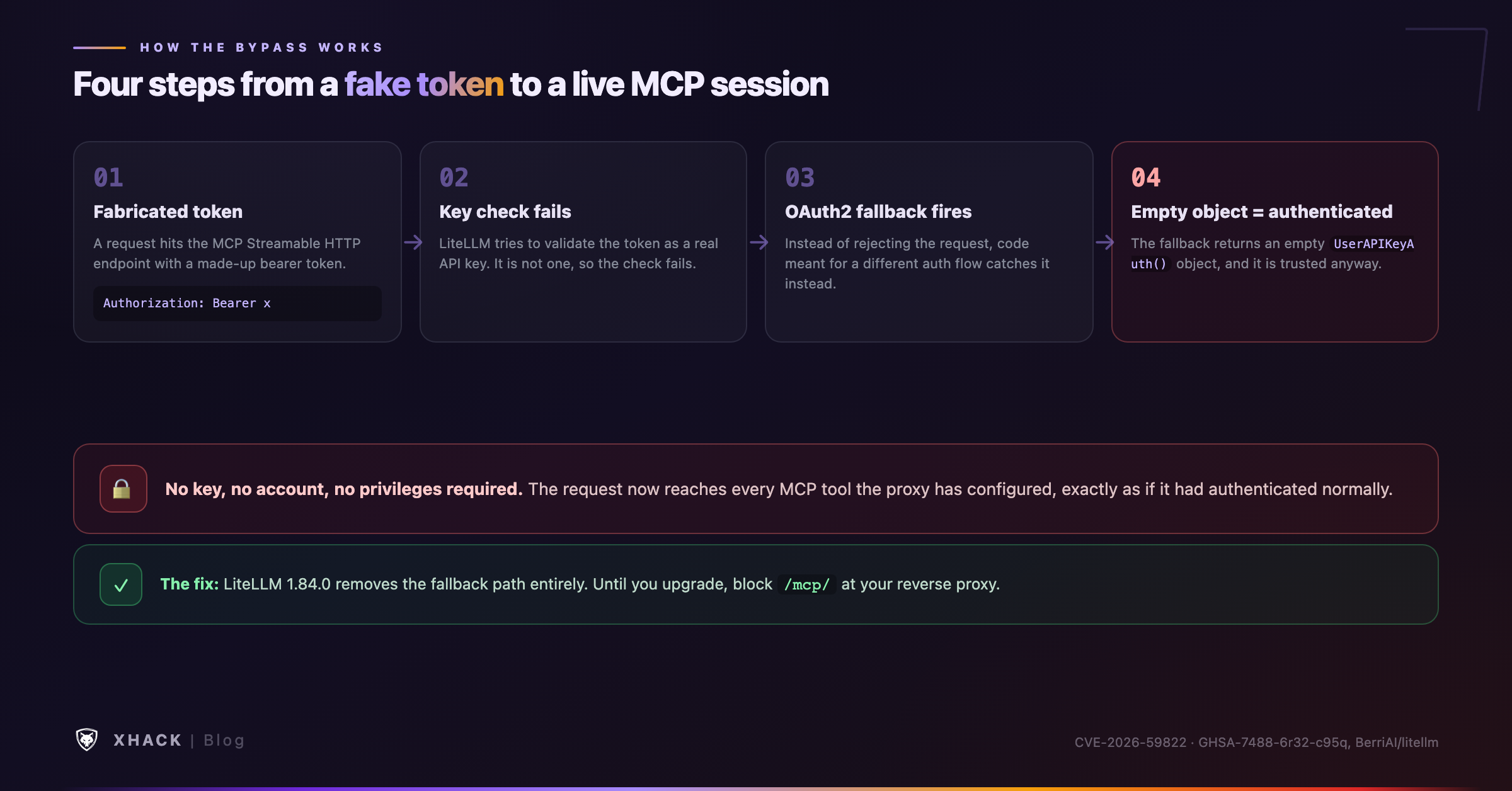Click the arrow between steps 01 and 02
The image size is (1512, 791).
tap(413, 242)
